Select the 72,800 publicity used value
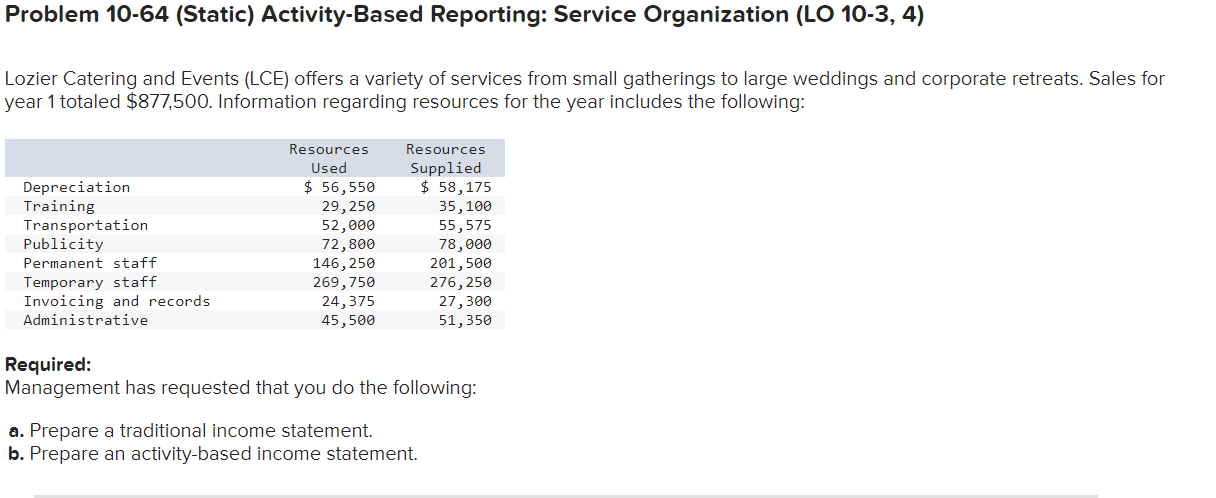The width and height of the screenshot is (1216, 498). point(349,244)
